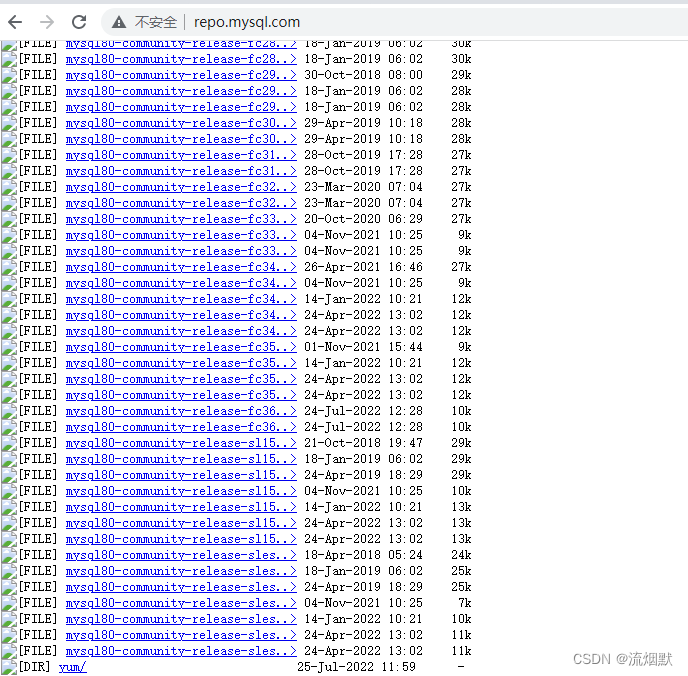Click the file size "24k"
The image size is (688, 676).
pos(461,555)
